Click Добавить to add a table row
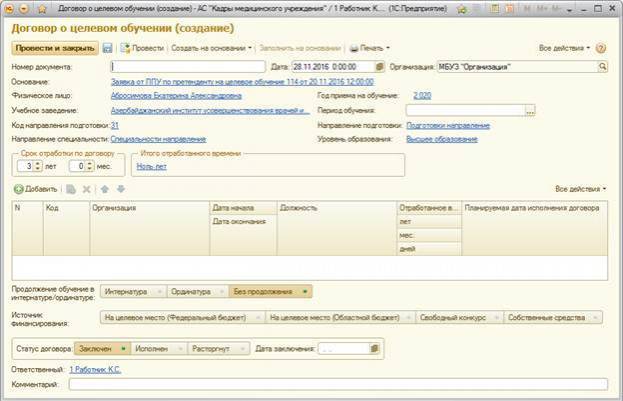The width and height of the screenshot is (623, 401). pos(36,189)
